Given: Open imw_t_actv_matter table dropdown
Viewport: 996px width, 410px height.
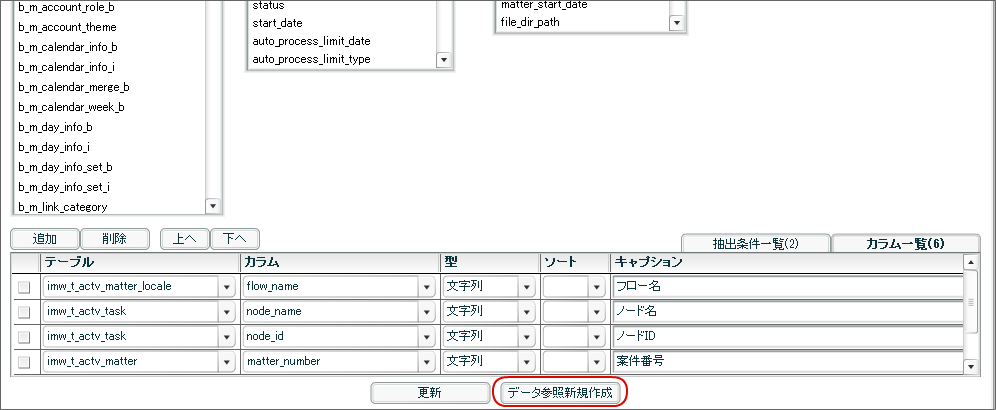Looking at the screenshot, I should click(227, 362).
